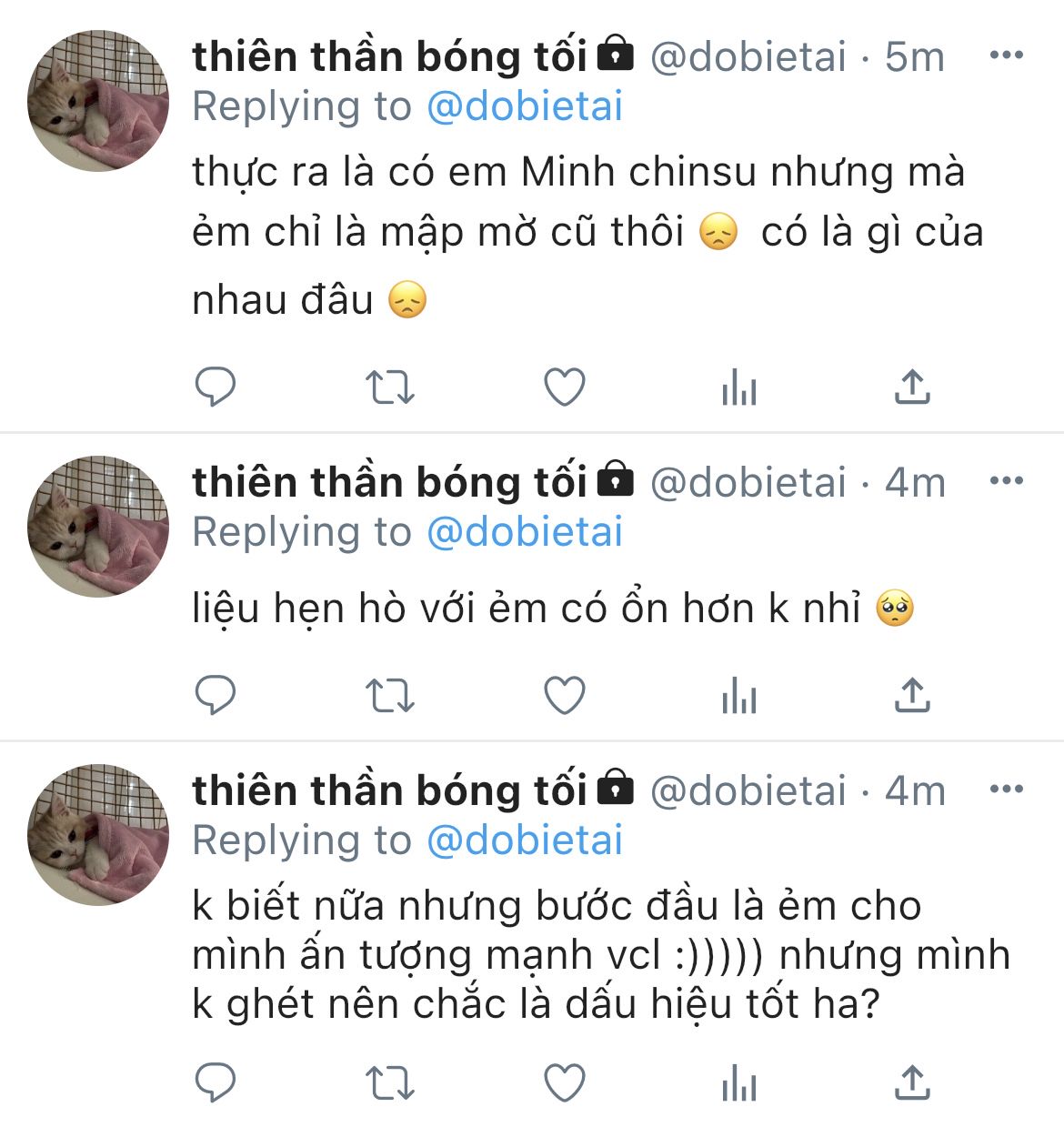
Task: Retweet the 'Minh chinsu' tweet
Action: tap(390, 387)
